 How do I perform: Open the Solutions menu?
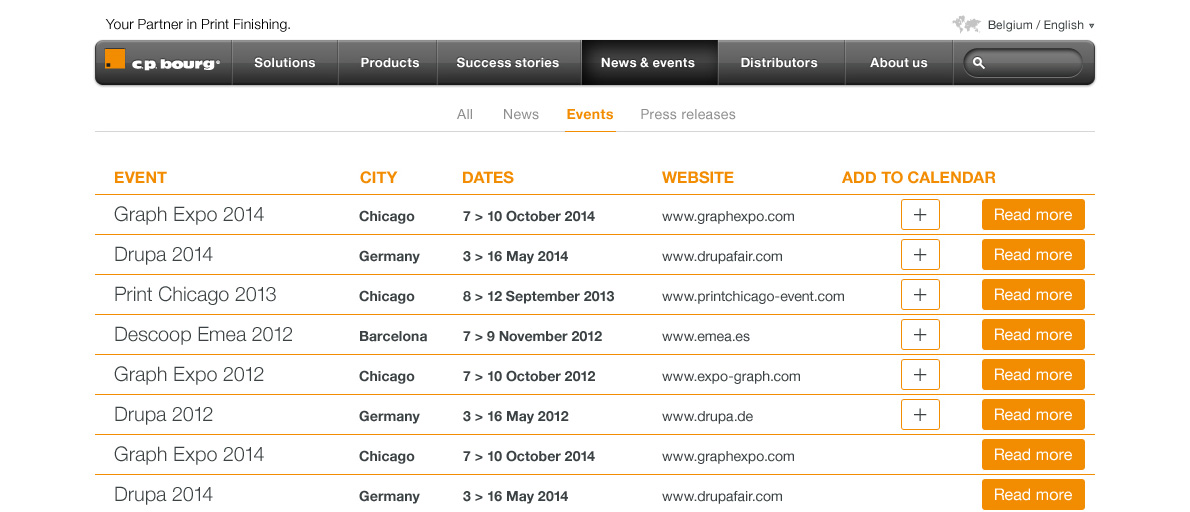285,63
